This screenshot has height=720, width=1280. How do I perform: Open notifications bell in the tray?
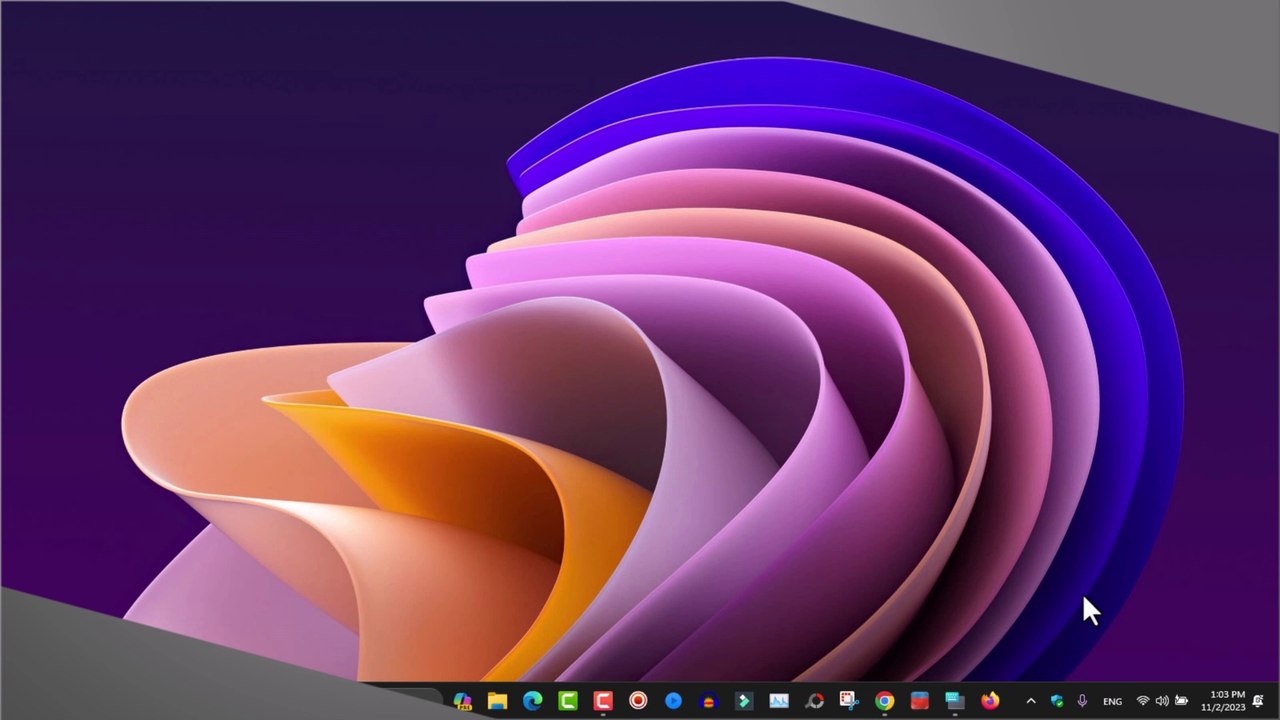pyautogui.click(x=1258, y=701)
